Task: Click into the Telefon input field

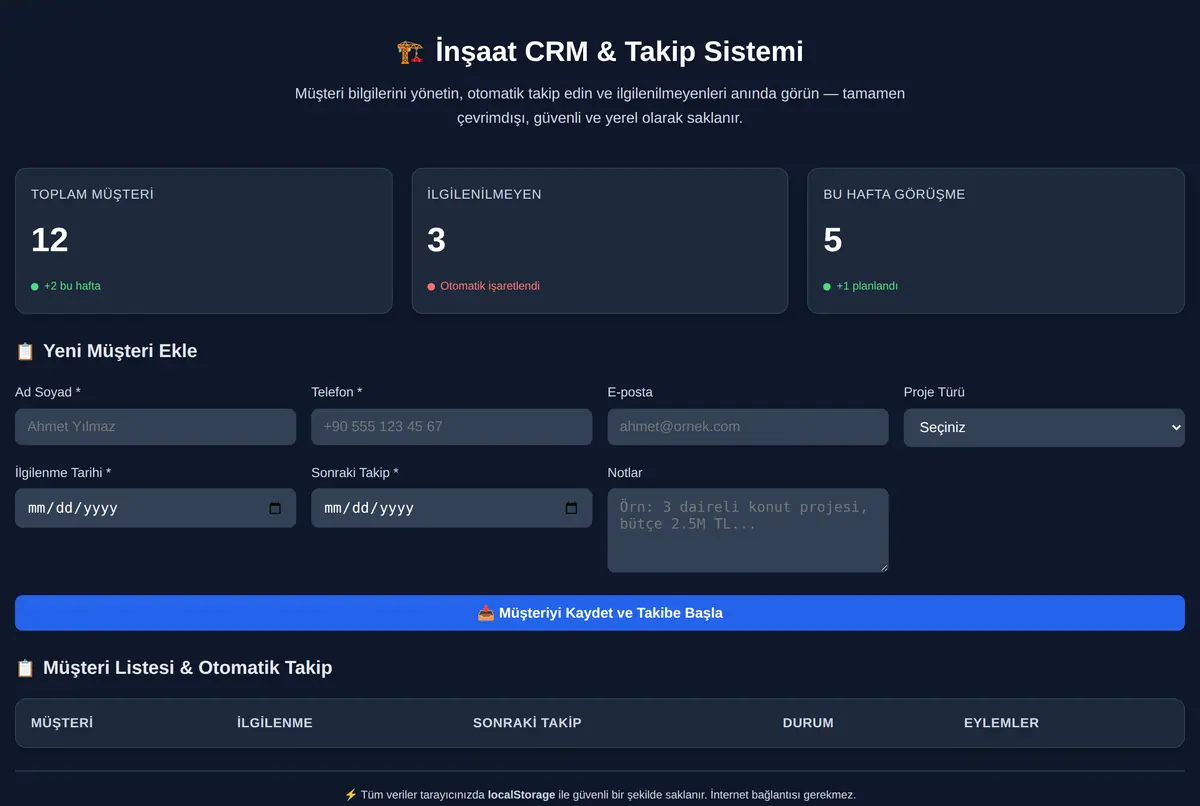Action: click(x=452, y=427)
